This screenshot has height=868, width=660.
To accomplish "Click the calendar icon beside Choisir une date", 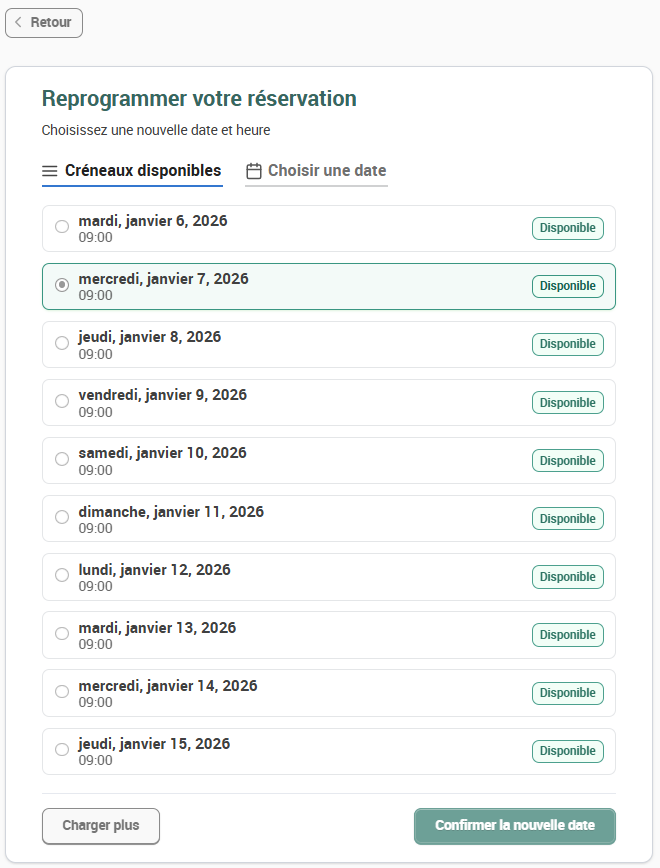I will (x=254, y=171).
